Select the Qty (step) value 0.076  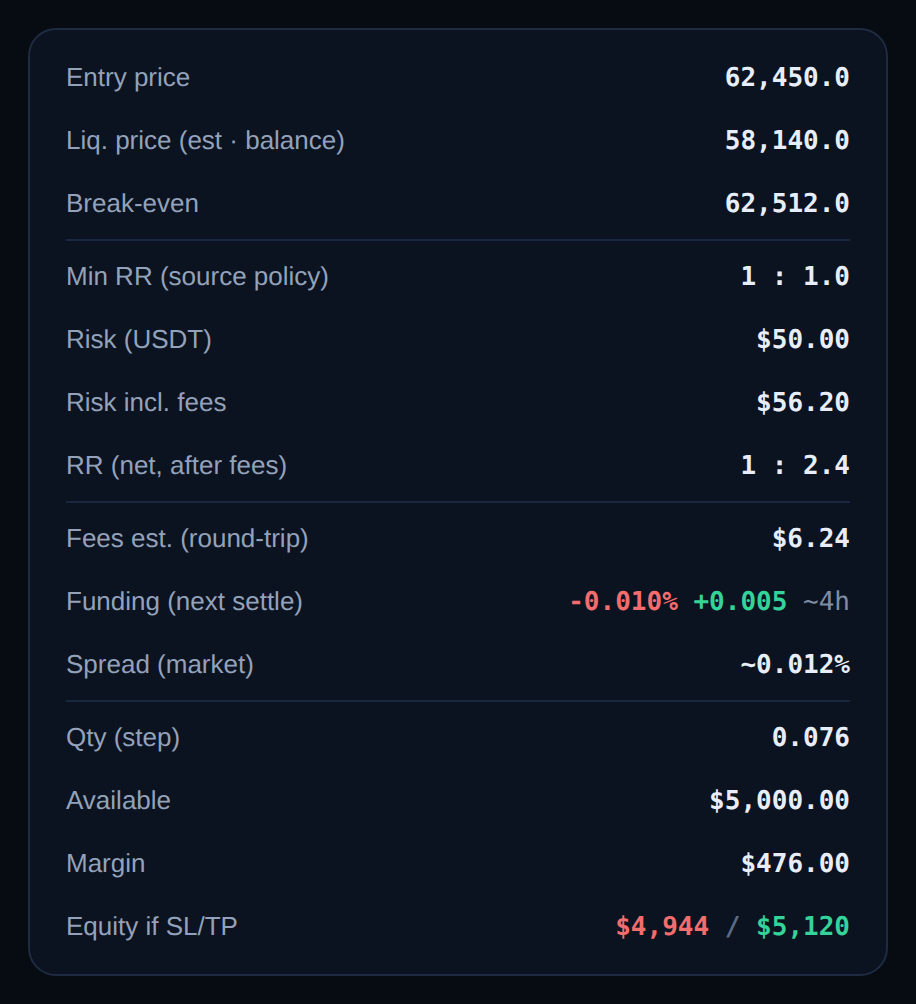[x=810, y=738]
